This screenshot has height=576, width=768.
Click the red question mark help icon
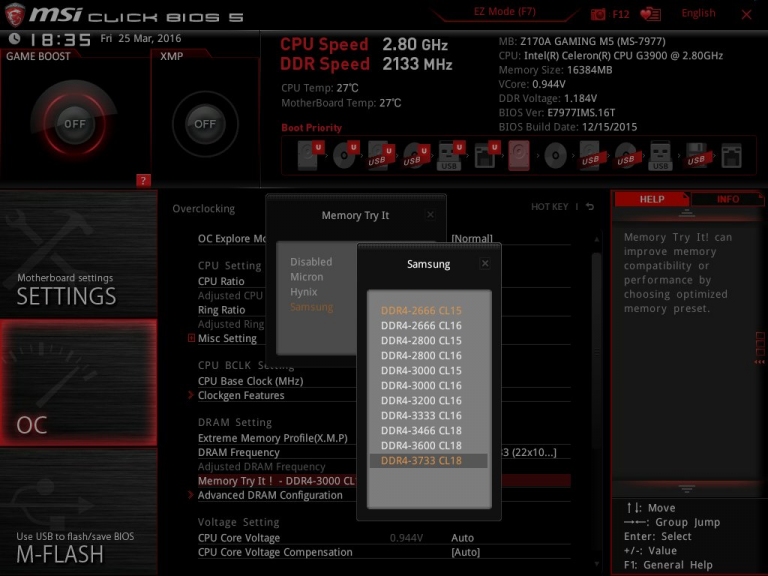tap(143, 180)
